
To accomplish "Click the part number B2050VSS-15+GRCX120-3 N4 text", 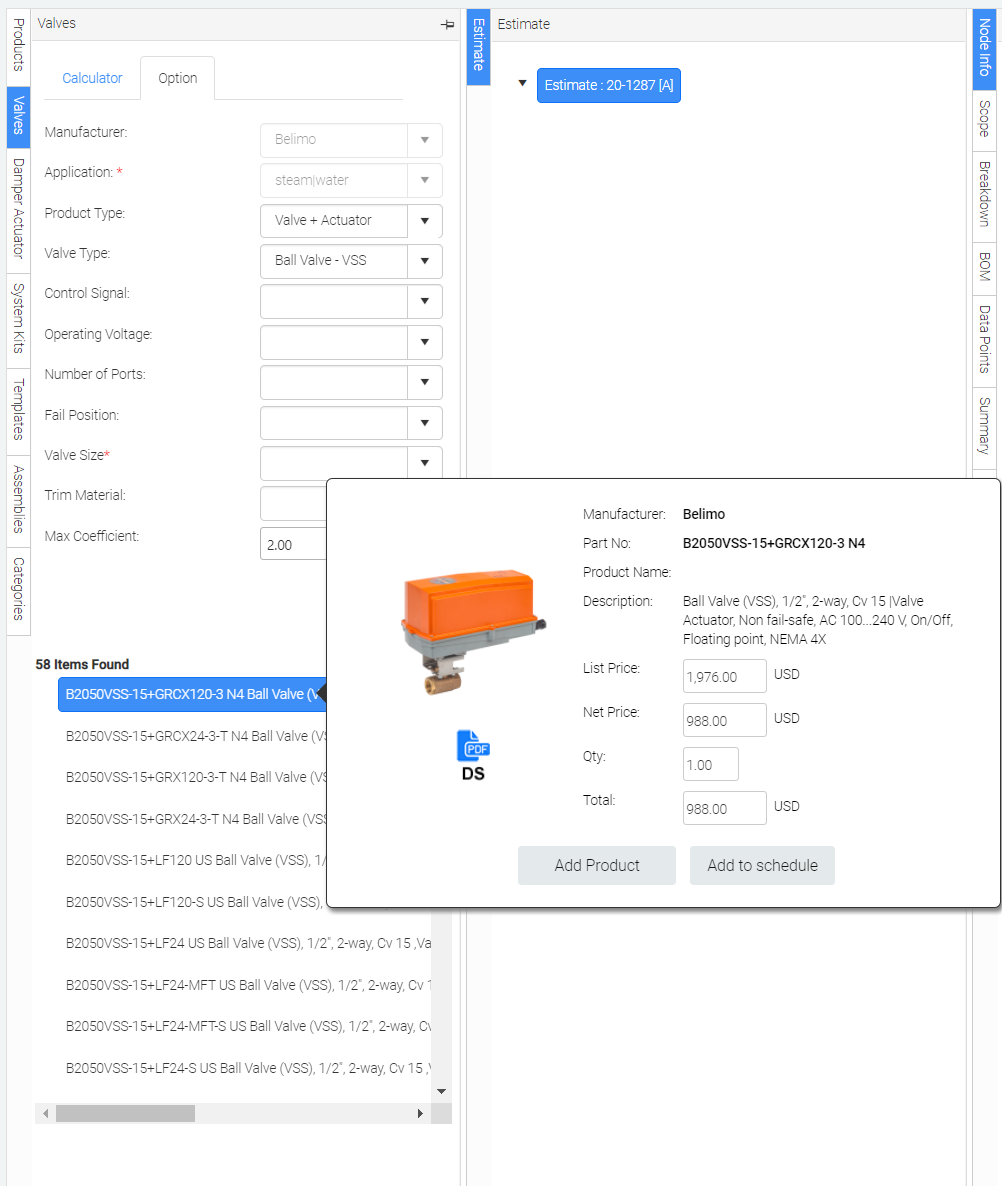I will pos(774,543).
